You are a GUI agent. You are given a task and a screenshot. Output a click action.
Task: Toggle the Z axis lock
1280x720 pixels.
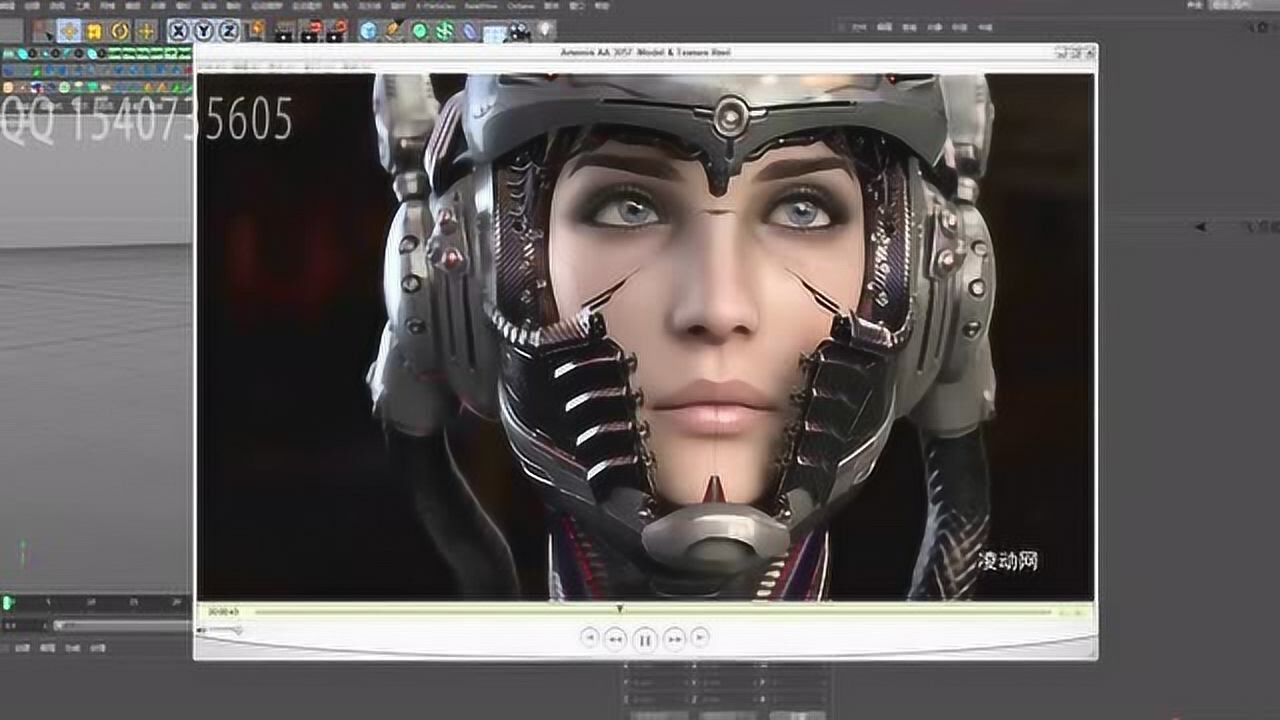228,31
